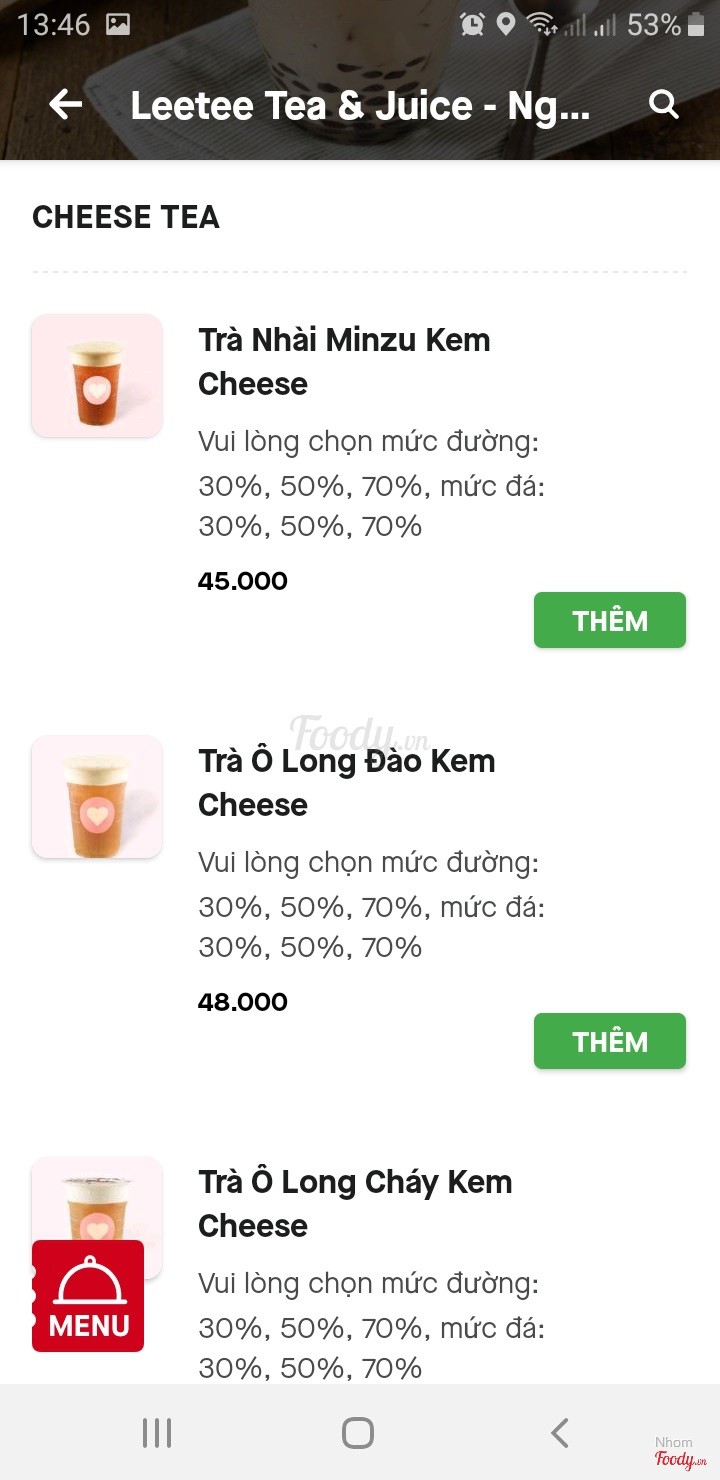Open Trà Nhài Minzu Kem Cheese thumbnail

point(97,375)
